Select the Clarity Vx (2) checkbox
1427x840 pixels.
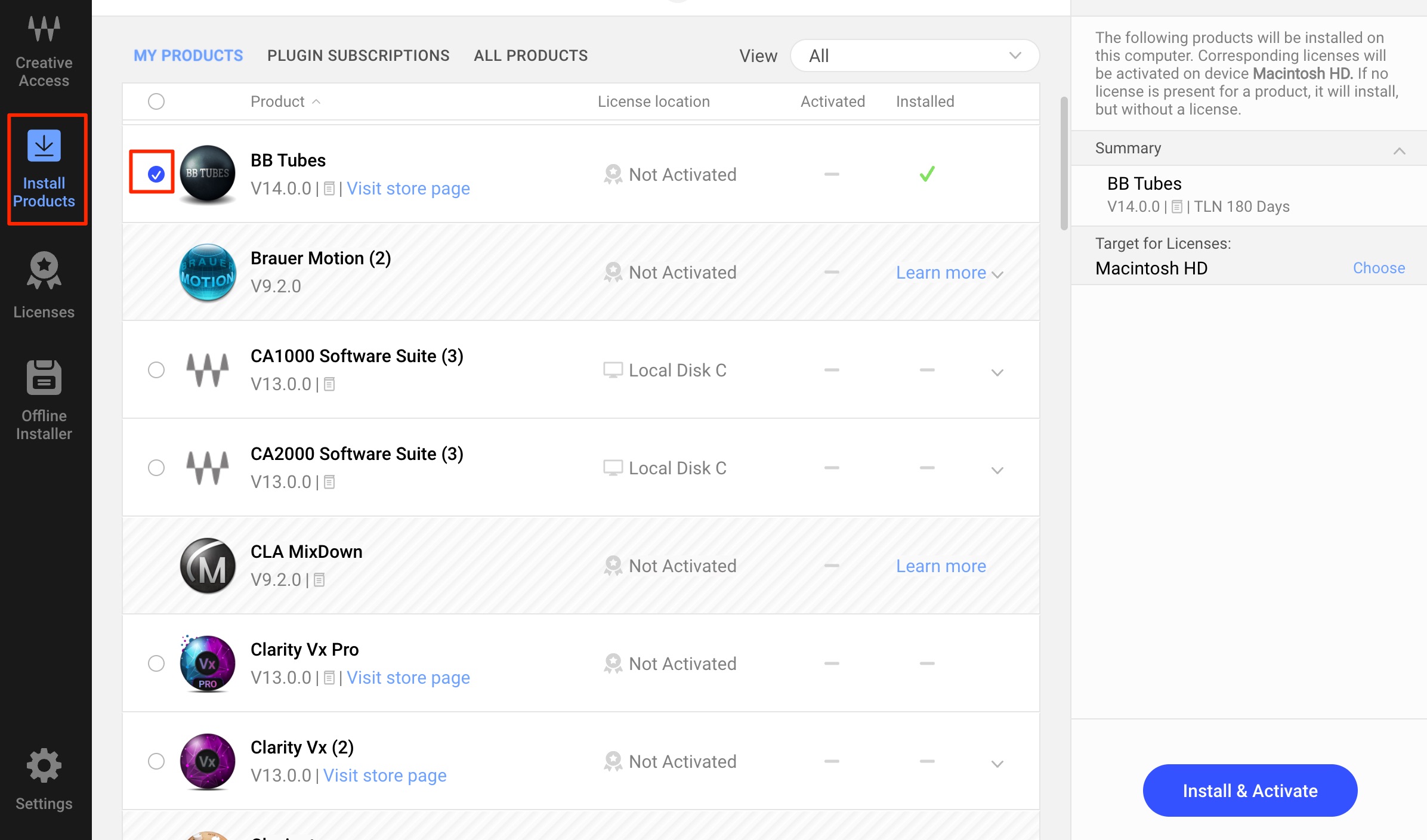coord(156,761)
